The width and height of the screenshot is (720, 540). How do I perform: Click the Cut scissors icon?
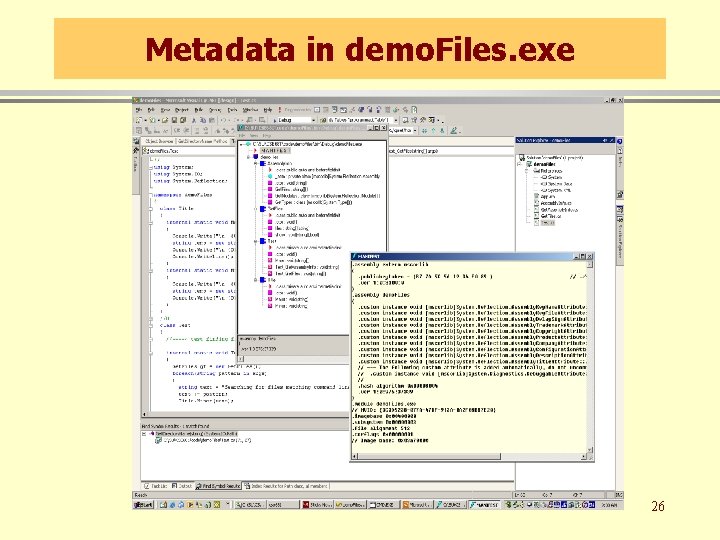pos(194,120)
